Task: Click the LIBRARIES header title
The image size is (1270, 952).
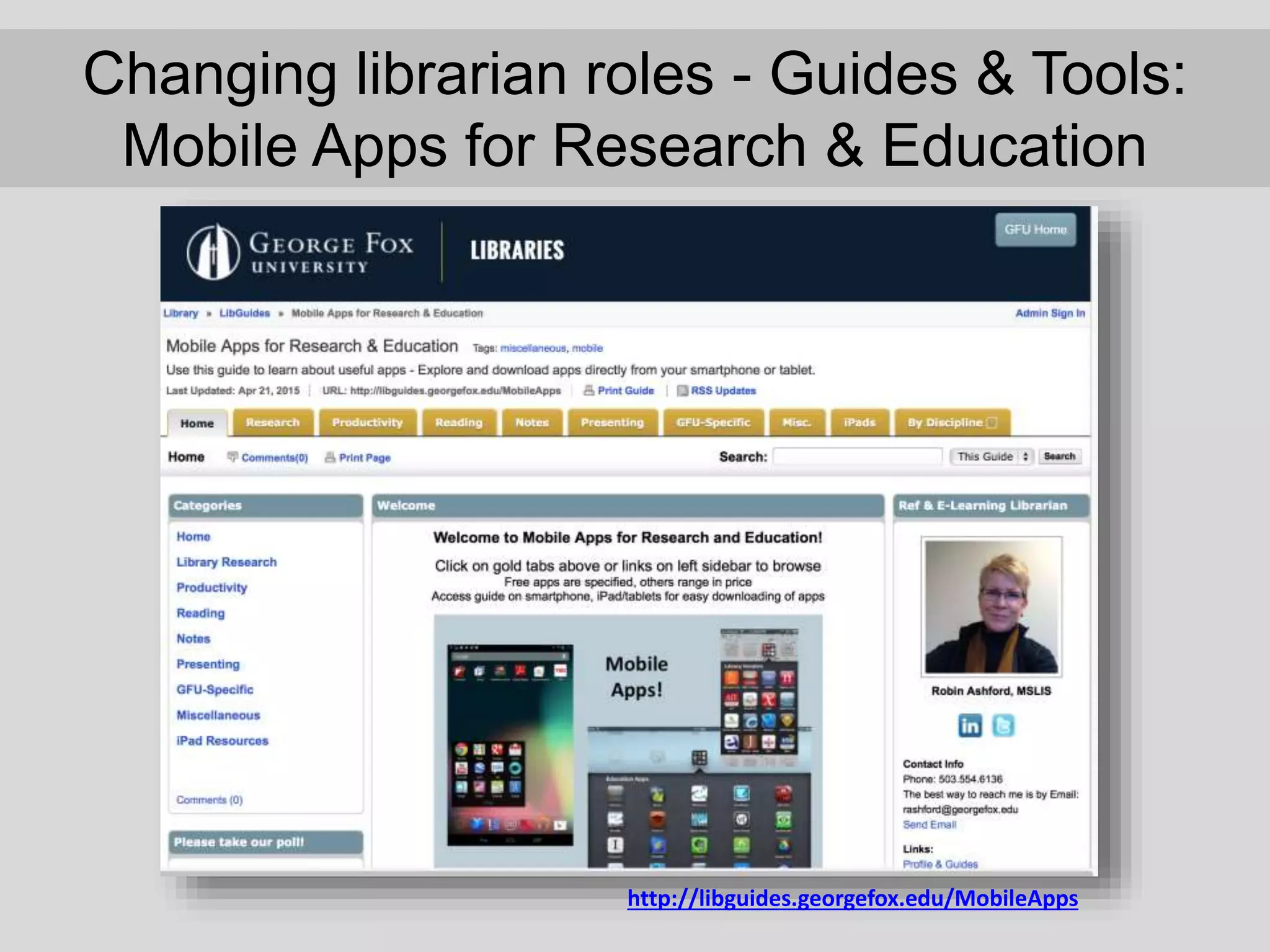Action: click(517, 250)
